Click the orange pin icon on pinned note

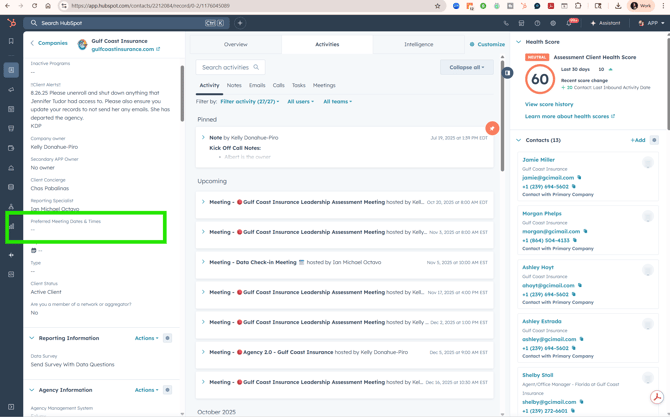pyautogui.click(x=492, y=128)
